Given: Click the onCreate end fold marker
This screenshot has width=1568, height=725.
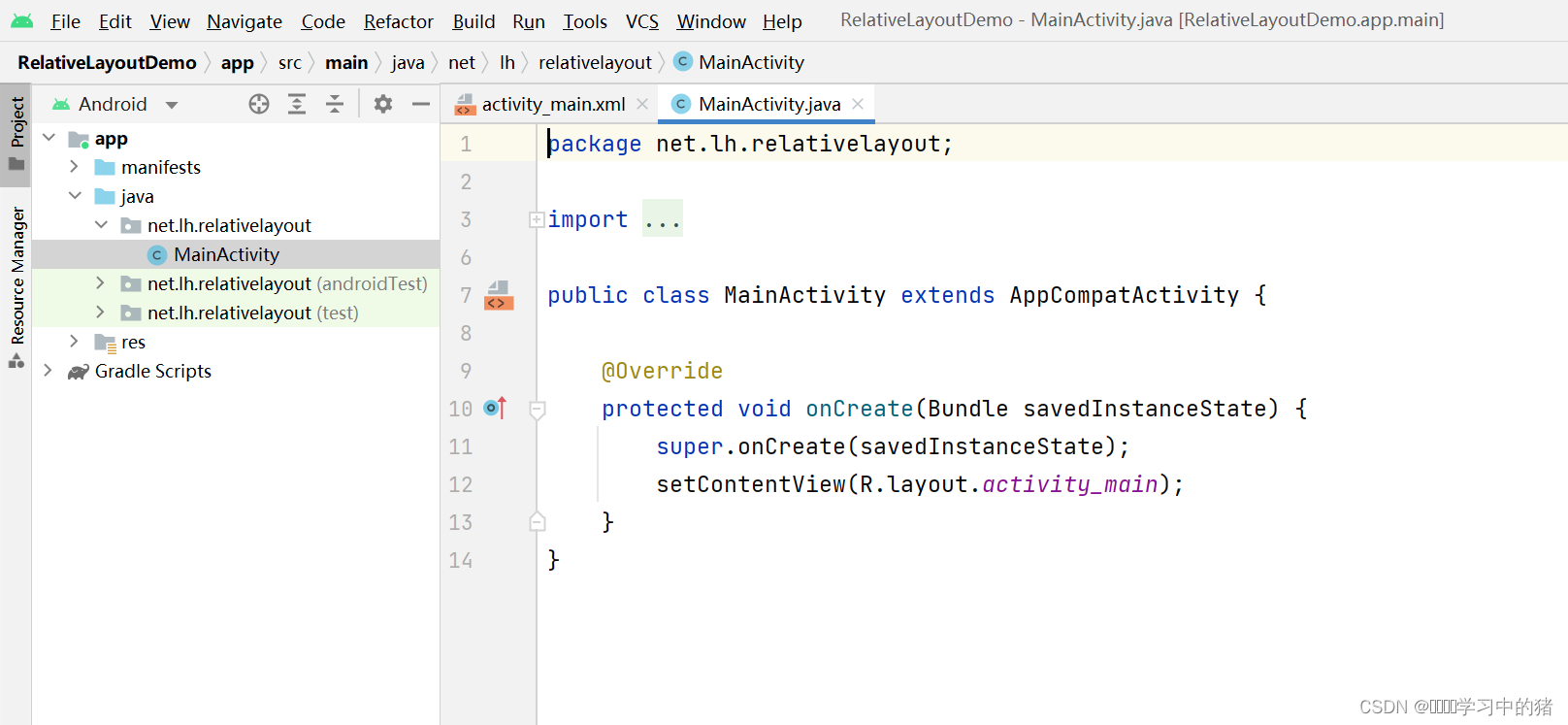Looking at the screenshot, I should click(x=538, y=522).
